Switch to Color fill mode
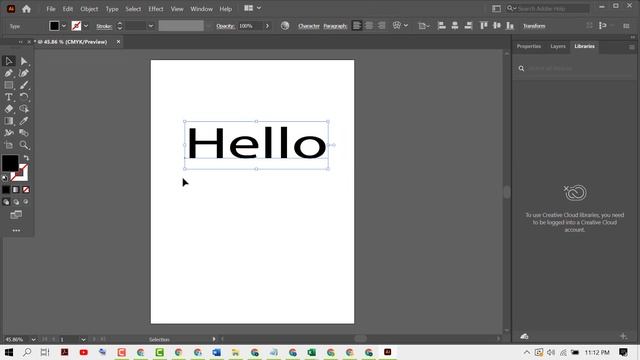The height and width of the screenshot is (360, 640). [x=6, y=190]
